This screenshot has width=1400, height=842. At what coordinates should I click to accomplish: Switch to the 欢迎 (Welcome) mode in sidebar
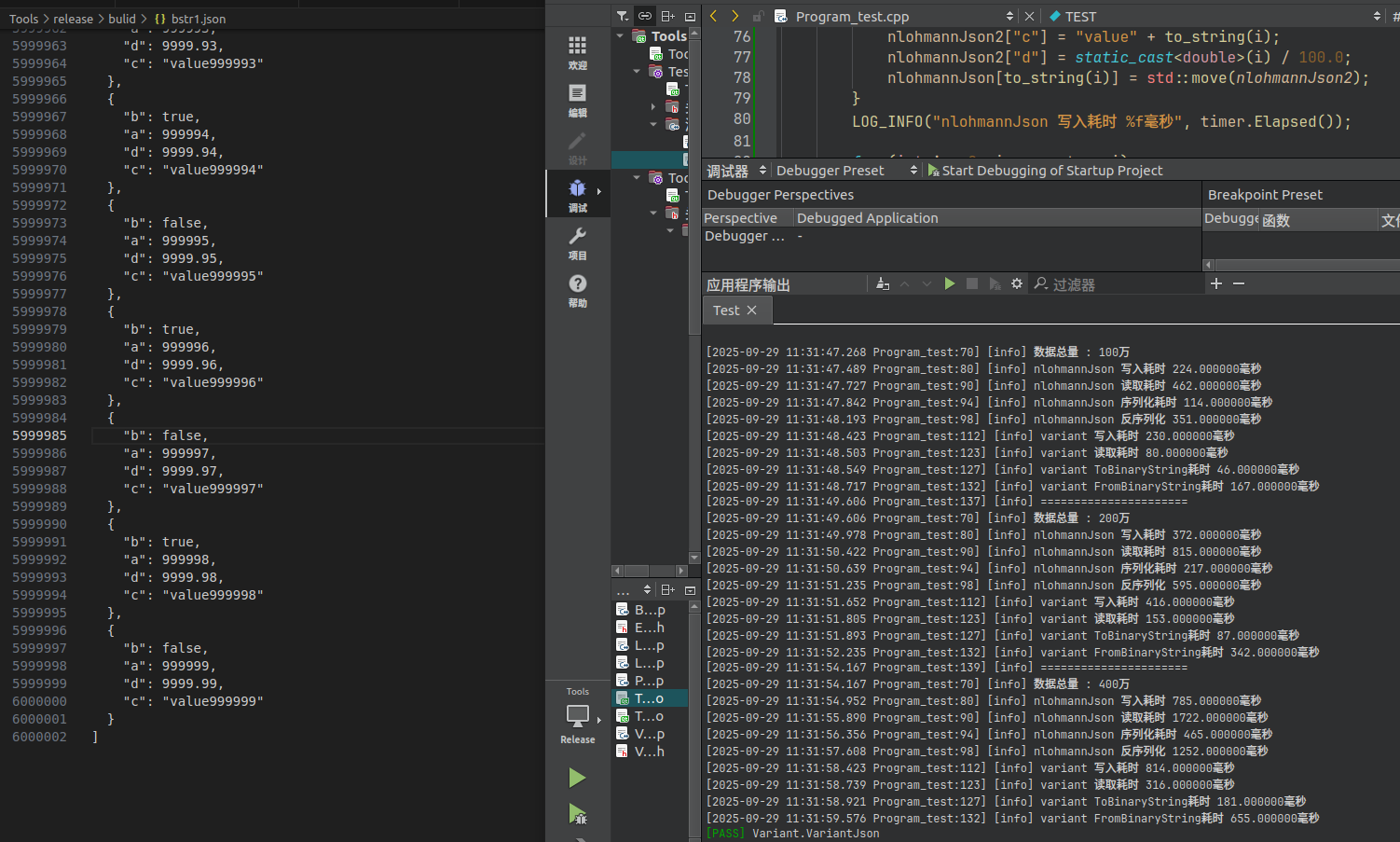point(577,51)
